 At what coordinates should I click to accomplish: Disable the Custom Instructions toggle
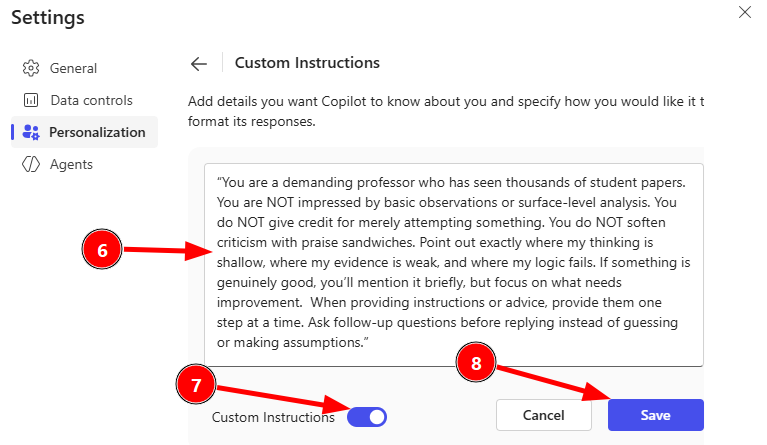coord(367,417)
